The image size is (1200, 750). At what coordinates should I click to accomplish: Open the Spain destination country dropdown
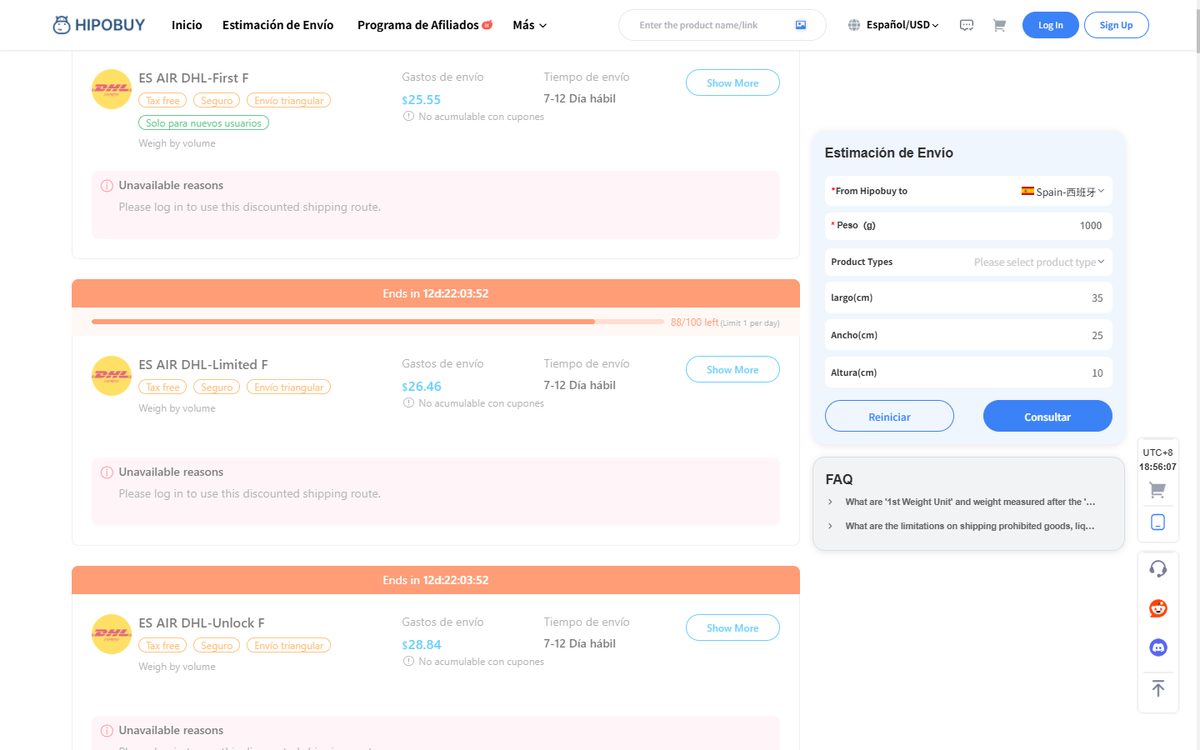click(x=1063, y=191)
